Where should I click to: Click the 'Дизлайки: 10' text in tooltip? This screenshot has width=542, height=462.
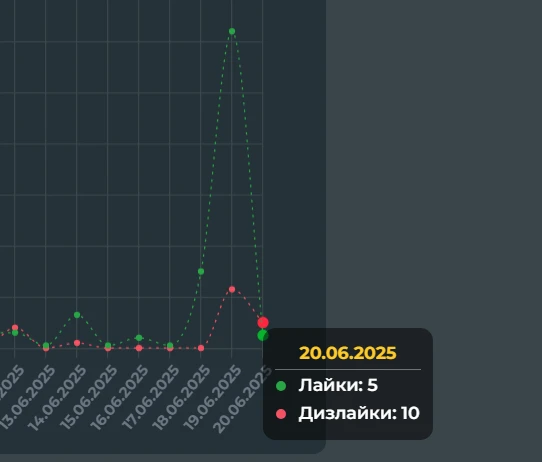(x=359, y=413)
